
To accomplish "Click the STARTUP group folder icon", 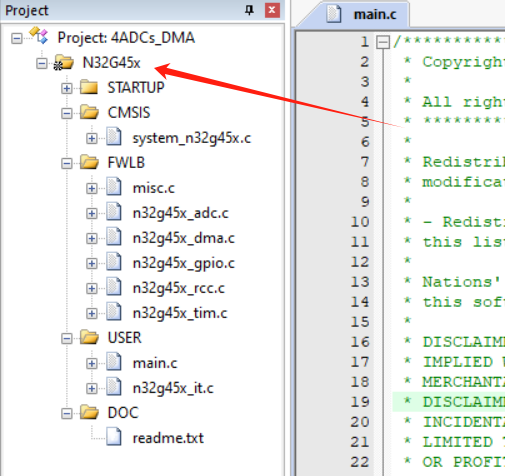I will [x=89, y=87].
